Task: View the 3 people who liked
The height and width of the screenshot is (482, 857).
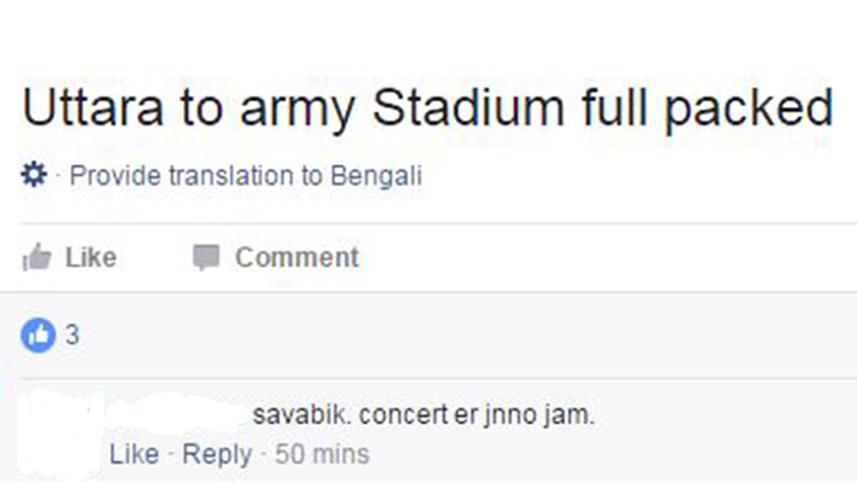Action: coord(72,335)
